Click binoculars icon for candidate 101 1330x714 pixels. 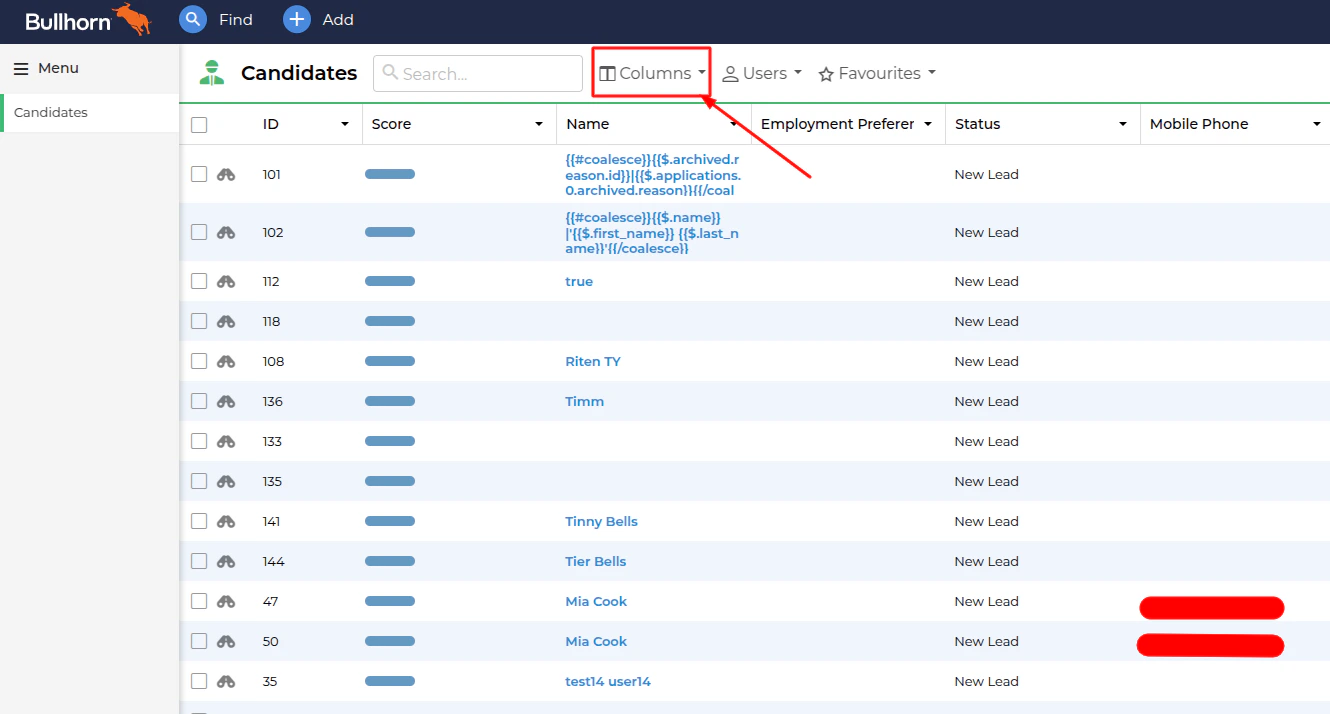click(x=226, y=174)
